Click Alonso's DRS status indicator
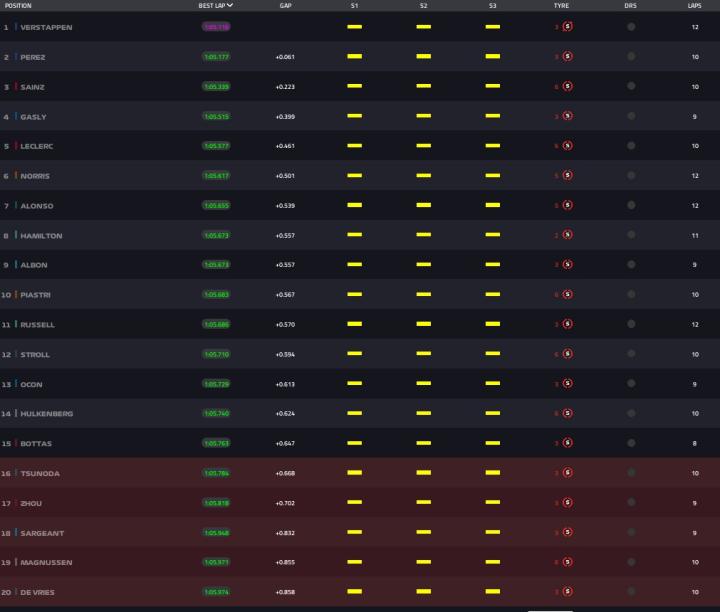 [631, 206]
